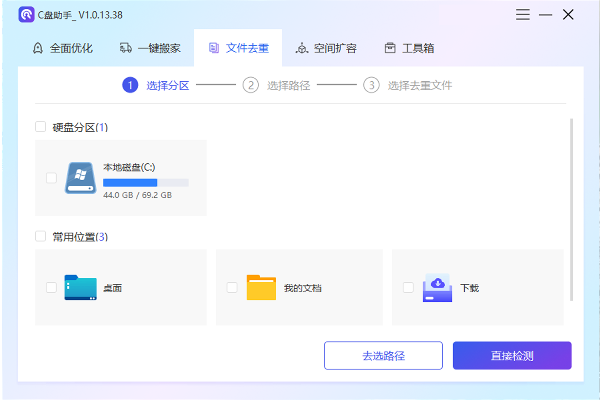600x400 pixels.
Task: Open the hamburger menu in title bar
Action: 524,14
